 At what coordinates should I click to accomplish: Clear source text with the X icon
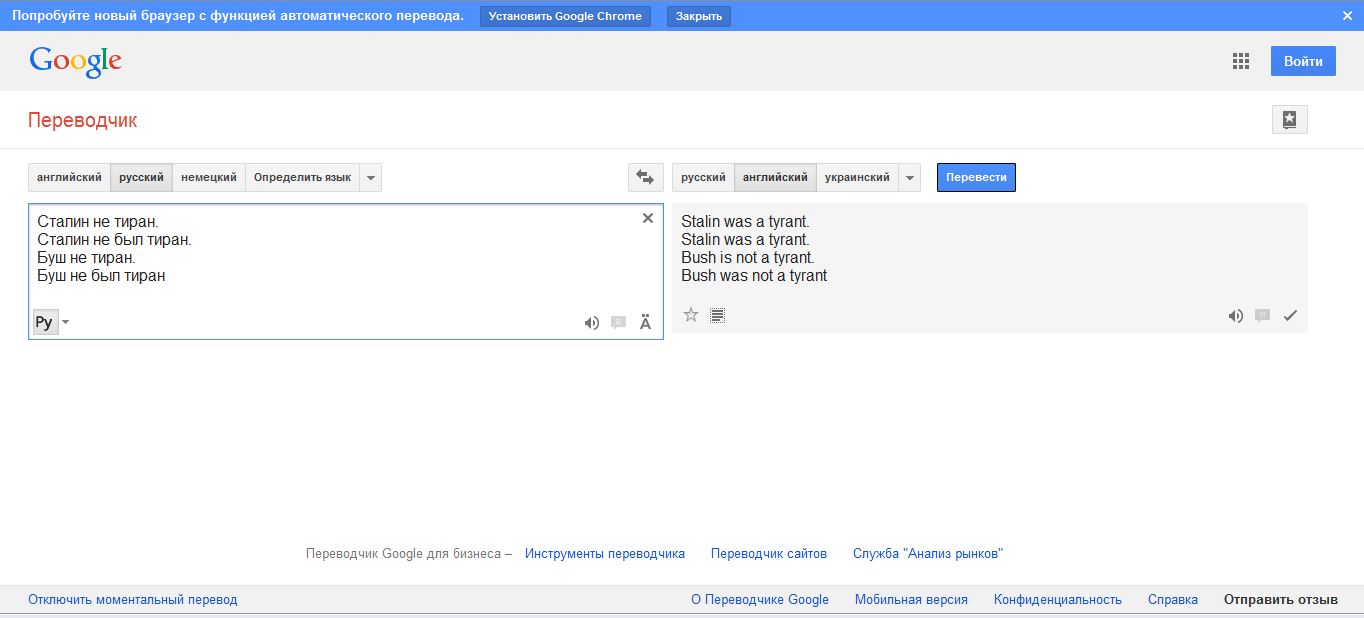point(647,218)
